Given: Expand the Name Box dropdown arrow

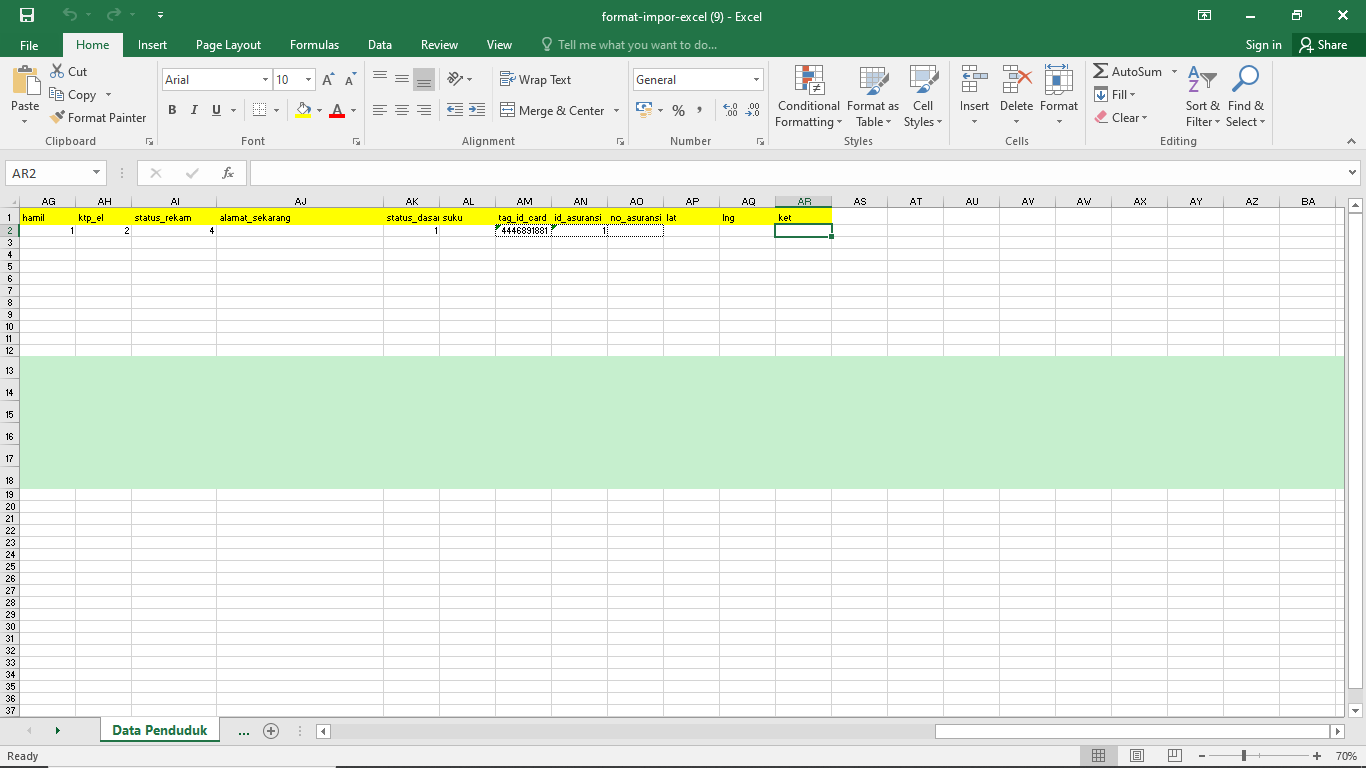Looking at the screenshot, I should click(97, 173).
